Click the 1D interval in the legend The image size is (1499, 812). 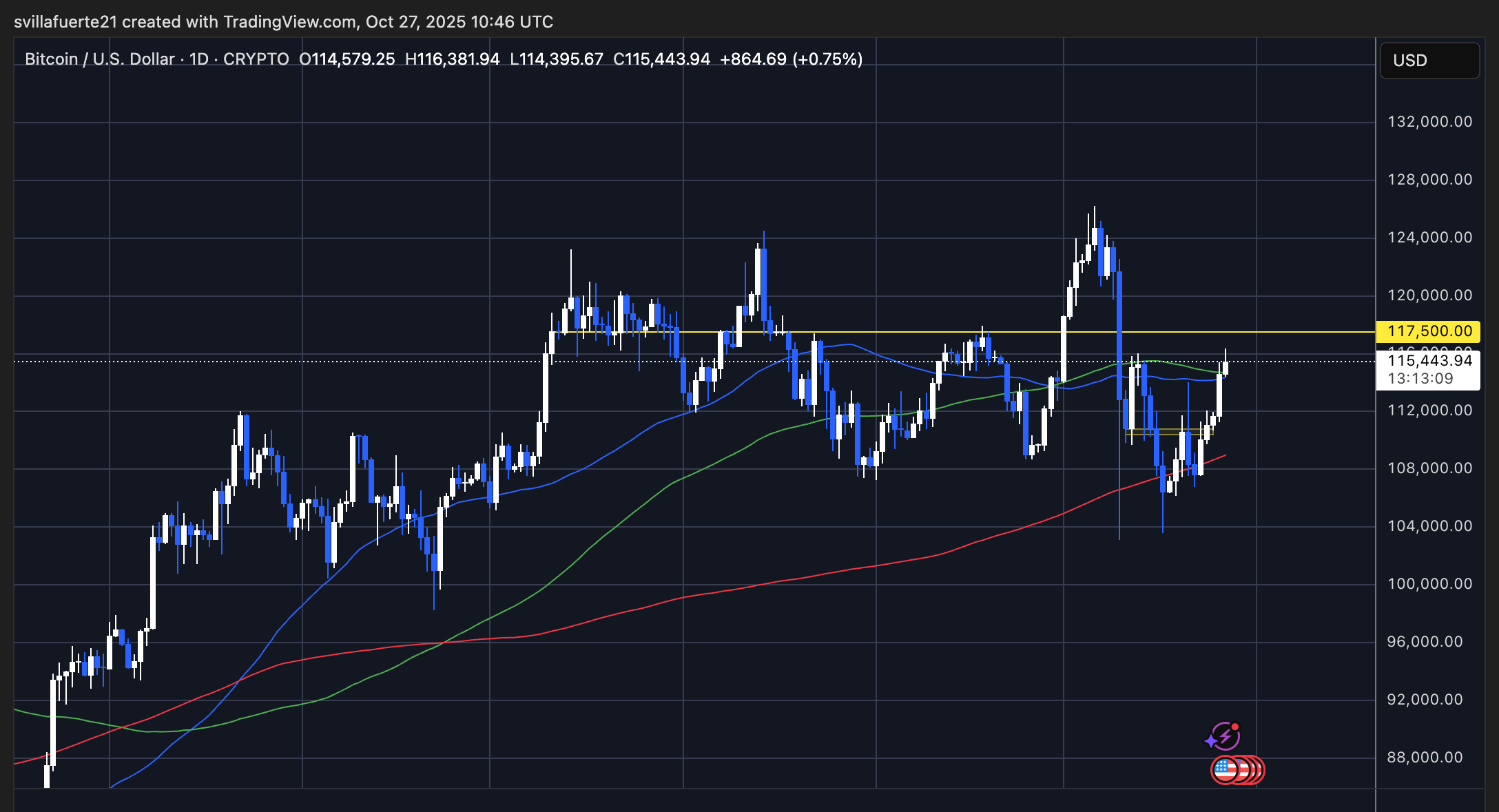(199, 59)
